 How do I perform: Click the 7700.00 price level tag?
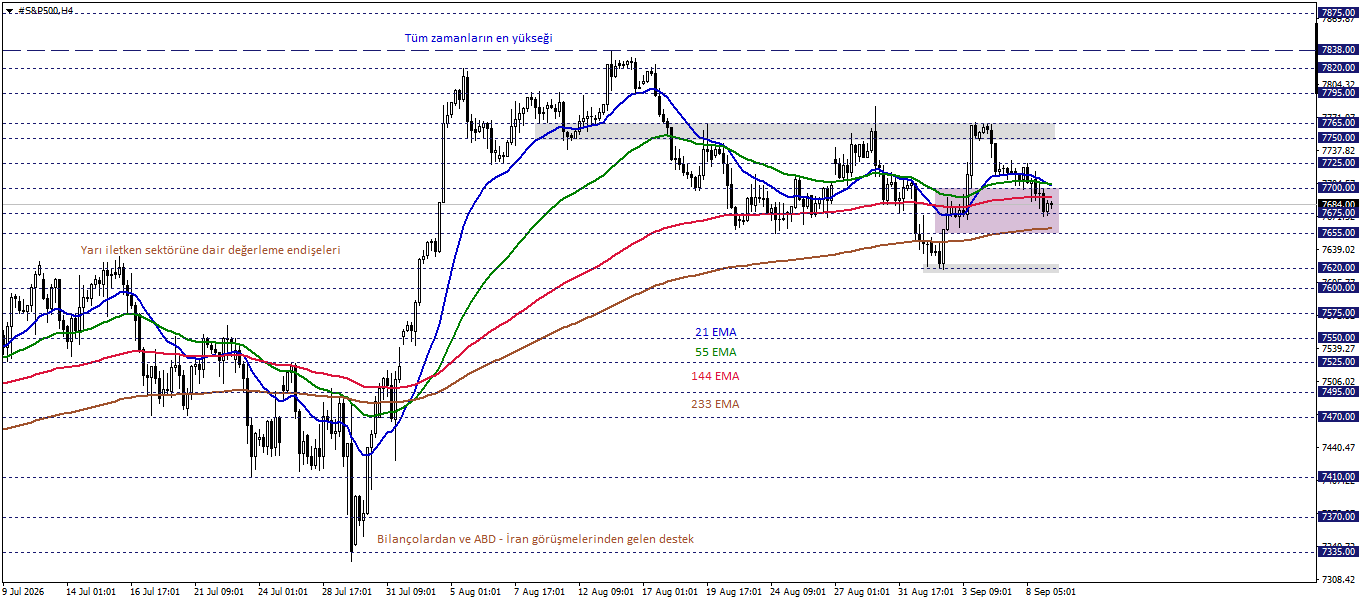pyautogui.click(x=1338, y=188)
